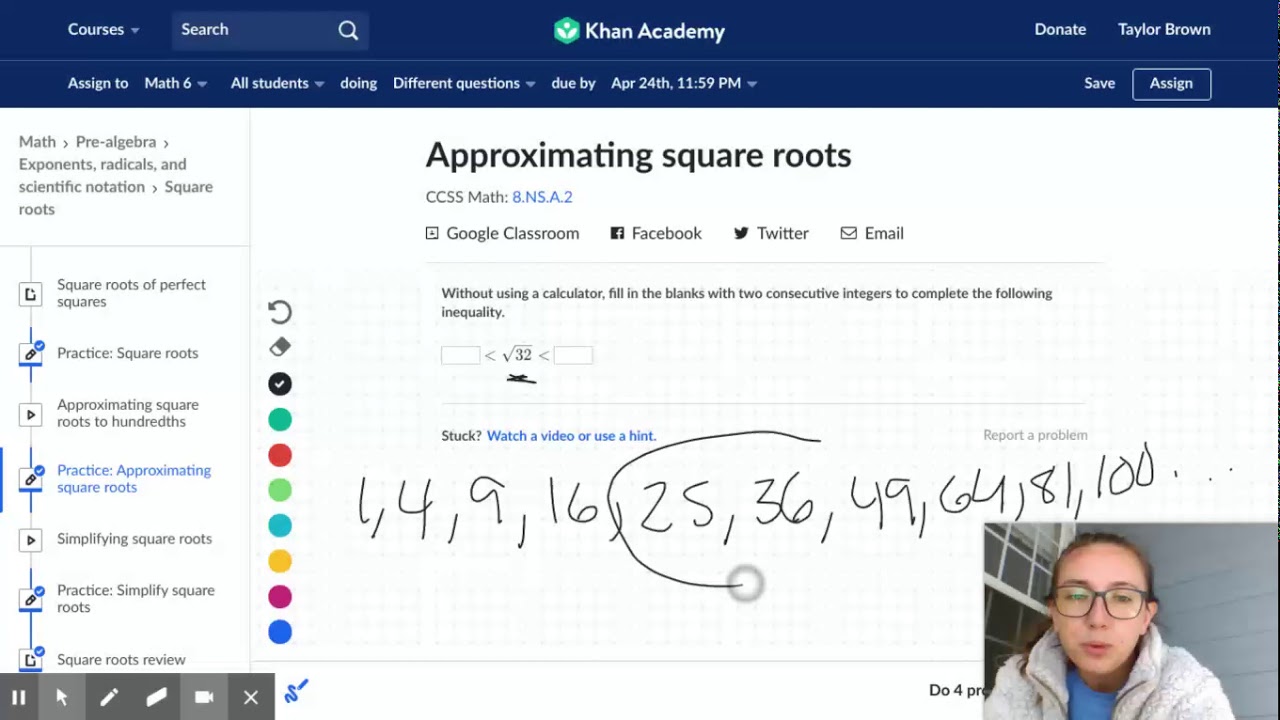Click the Math breadcrumb
The width and height of the screenshot is (1280, 720).
click(37, 142)
